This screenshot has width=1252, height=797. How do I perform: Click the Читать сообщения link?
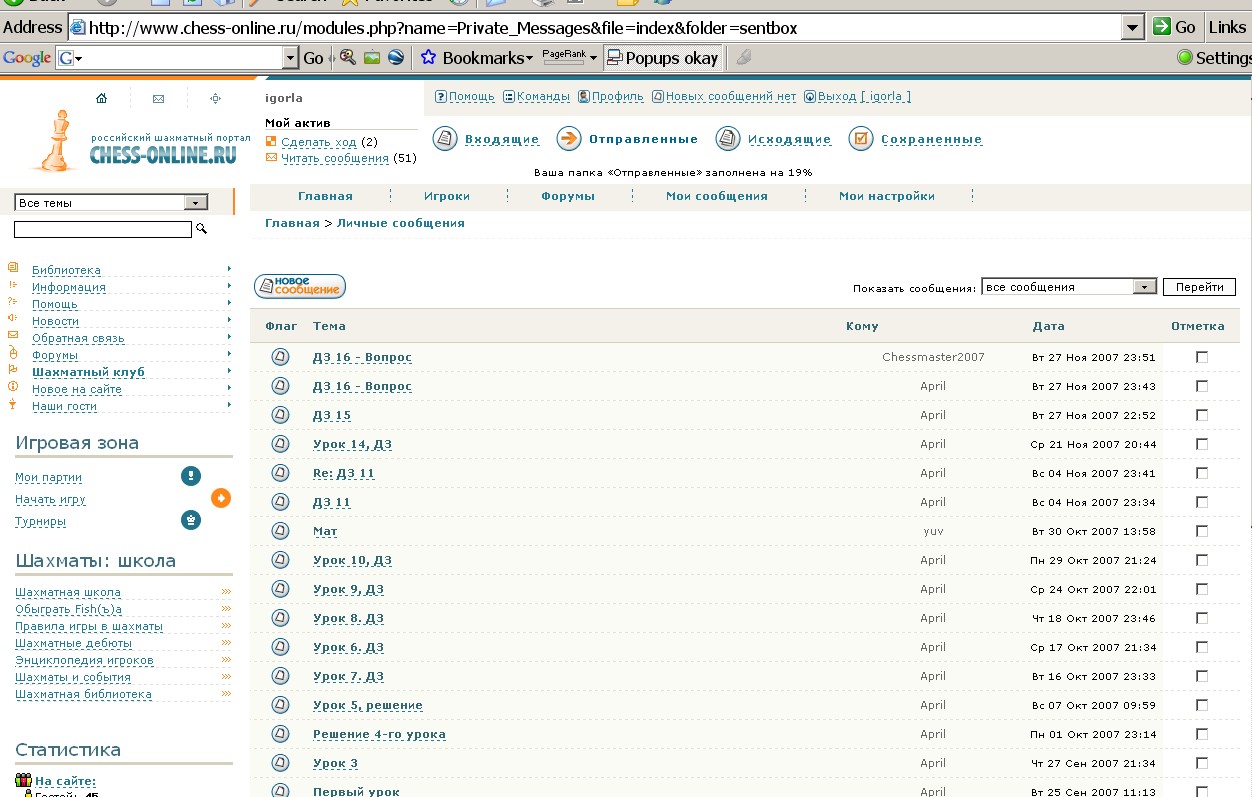coord(335,158)
